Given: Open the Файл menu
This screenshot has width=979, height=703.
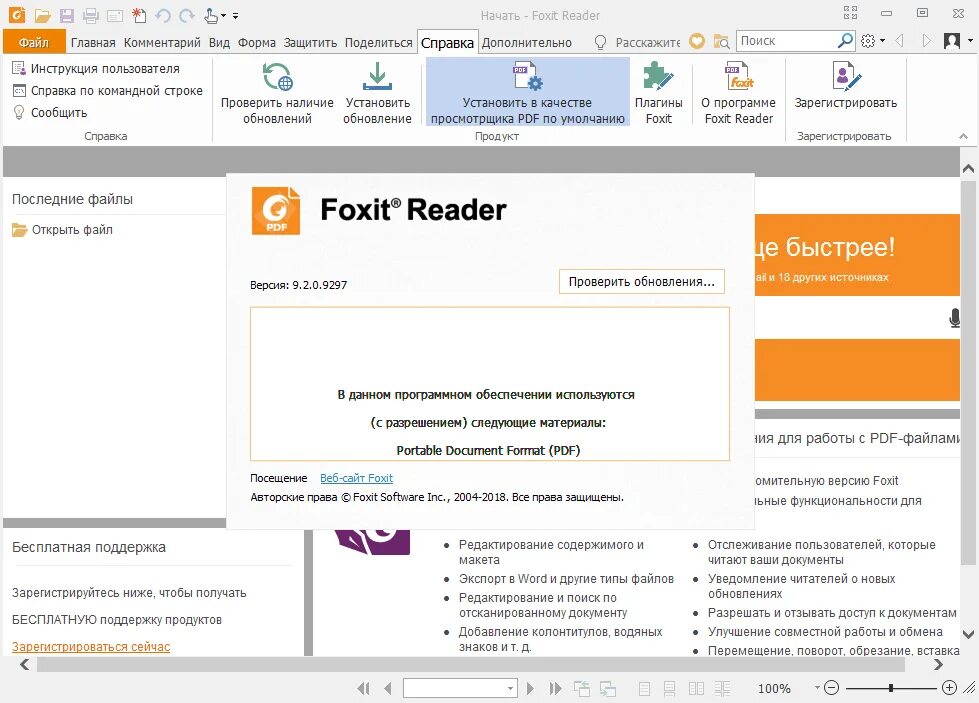Looking at the screenshot, I should pyautogui.click(x=33, y=42).
